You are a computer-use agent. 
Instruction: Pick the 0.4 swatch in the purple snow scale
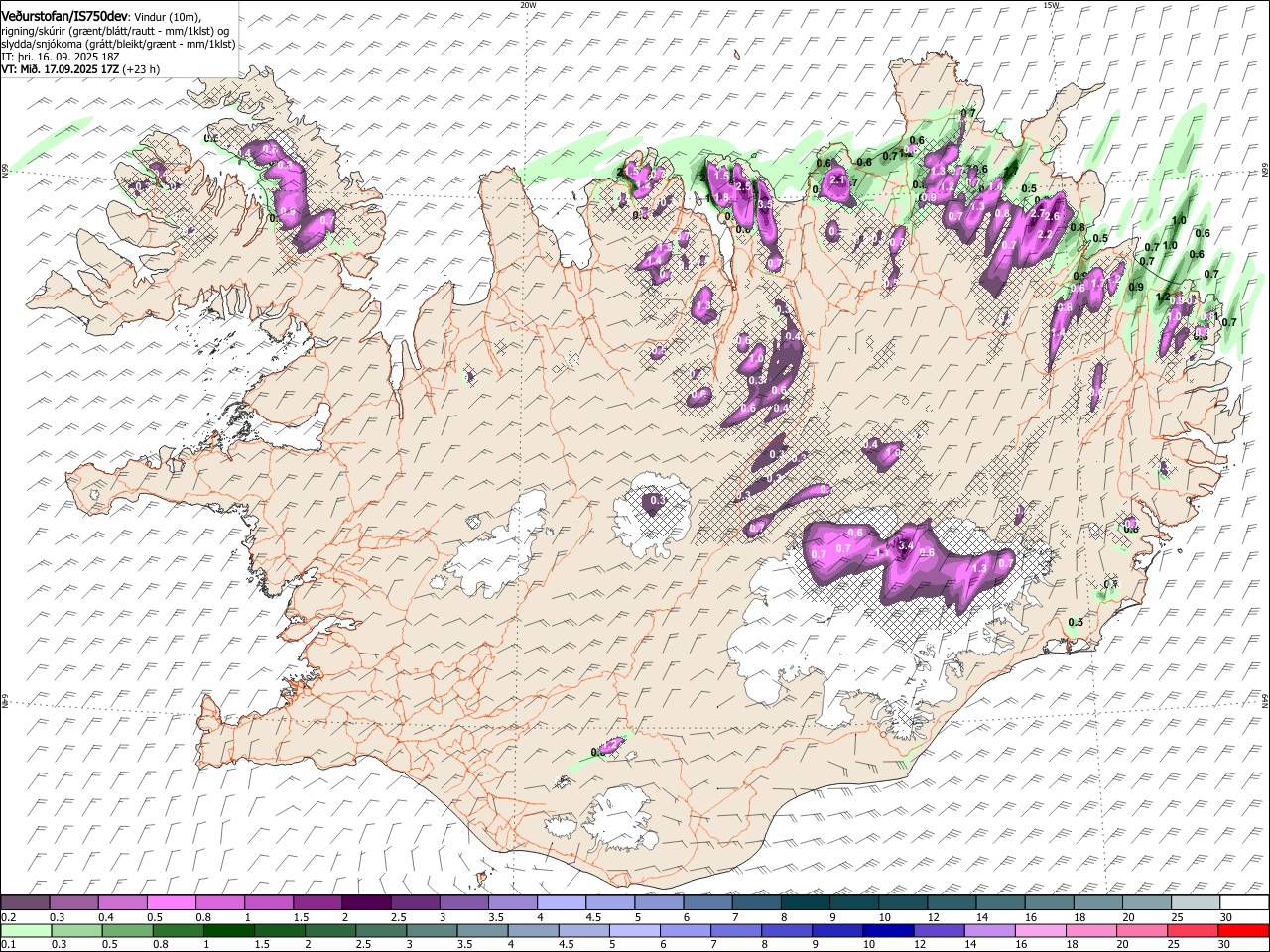pos(123,903)
